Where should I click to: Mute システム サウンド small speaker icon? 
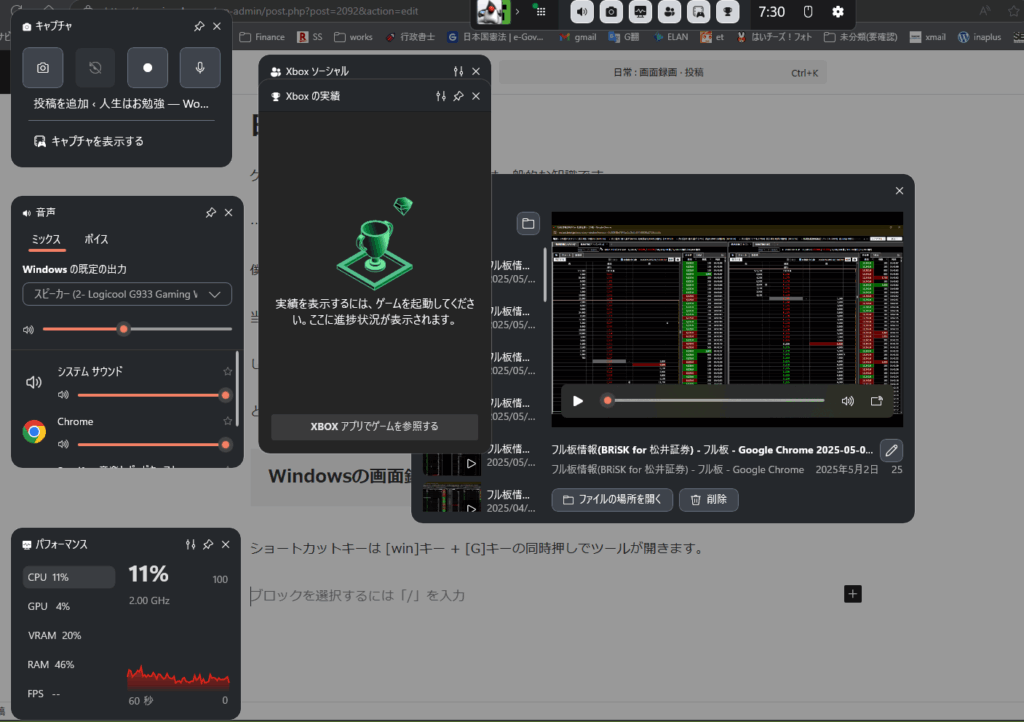click(x=63, y=395)
